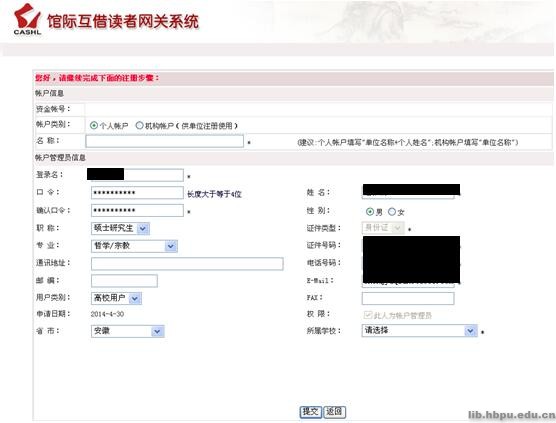556x423 pixels.
Task: Expand the 省市 dropdown showing 安徽
Action: (128, 331)
